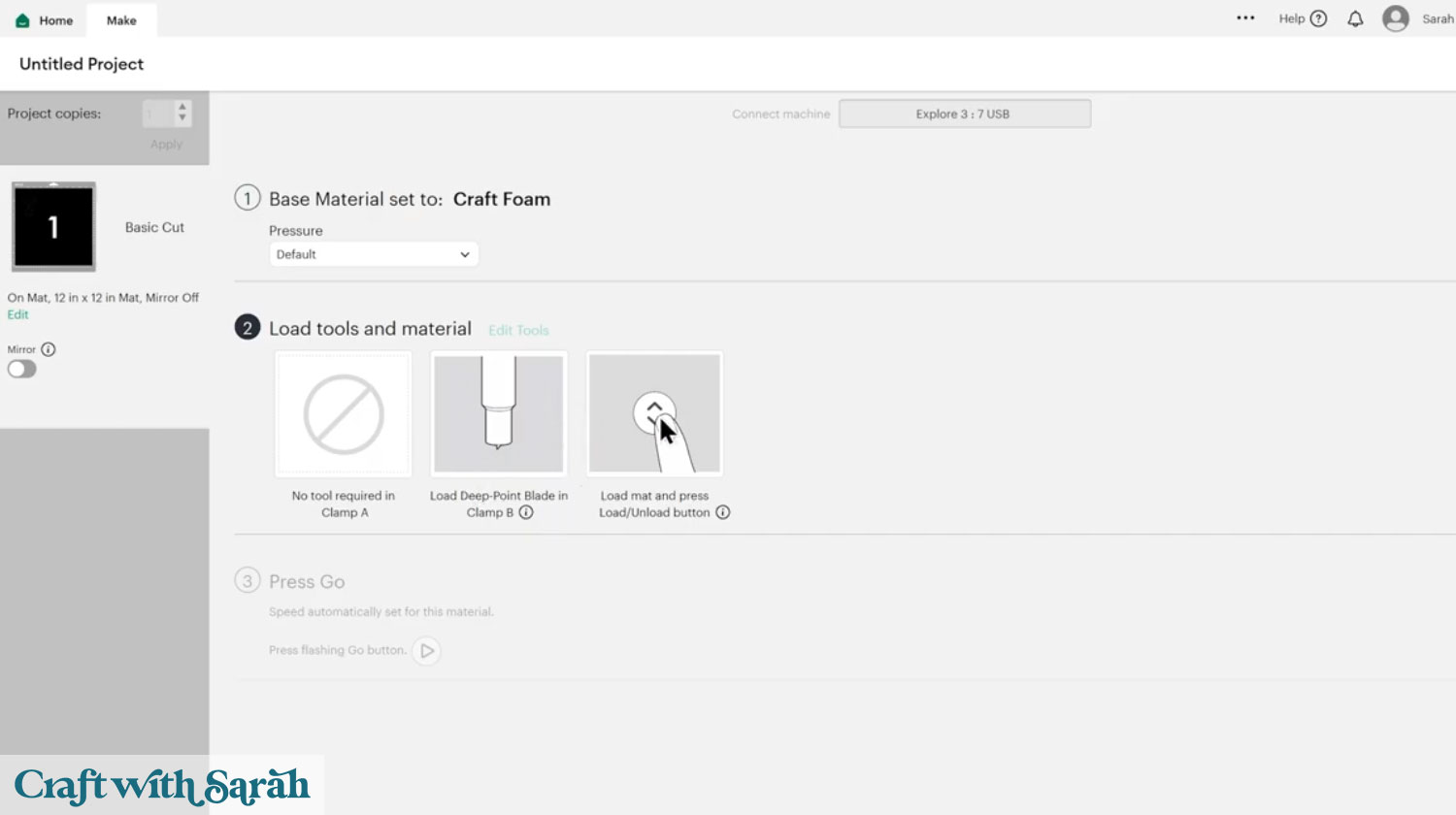The image size is (1456, 815).
Task: Expand the Pressure Default dropdown
Action: [374, 254]
